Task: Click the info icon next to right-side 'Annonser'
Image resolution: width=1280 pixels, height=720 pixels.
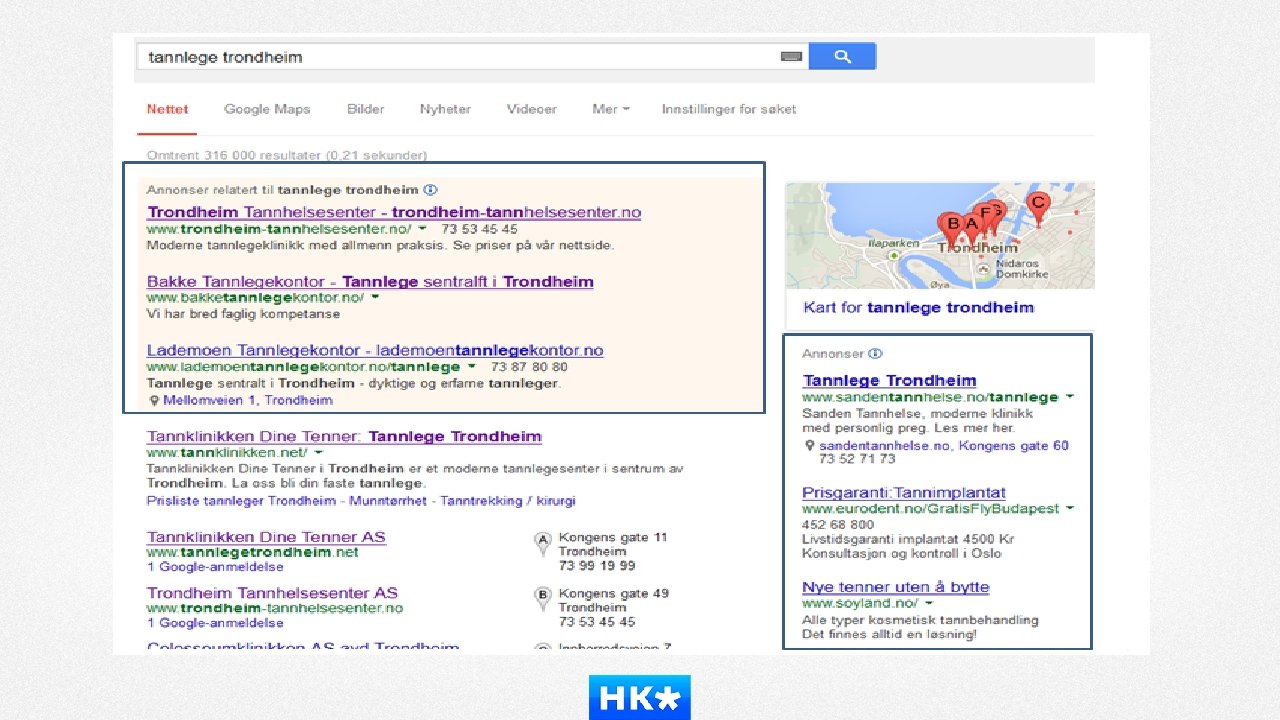Action: (x=876, y=353)
